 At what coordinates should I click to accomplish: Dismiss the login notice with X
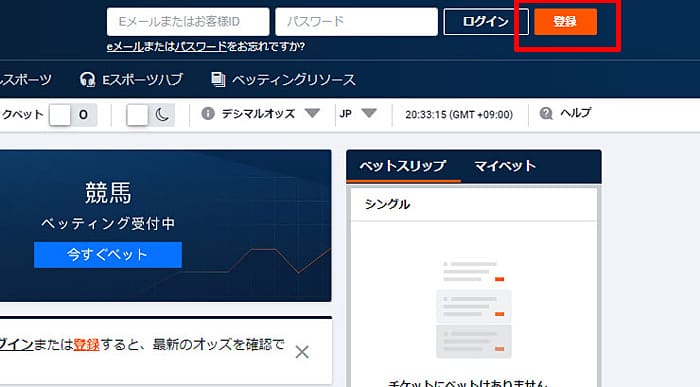tap(302, 352)
